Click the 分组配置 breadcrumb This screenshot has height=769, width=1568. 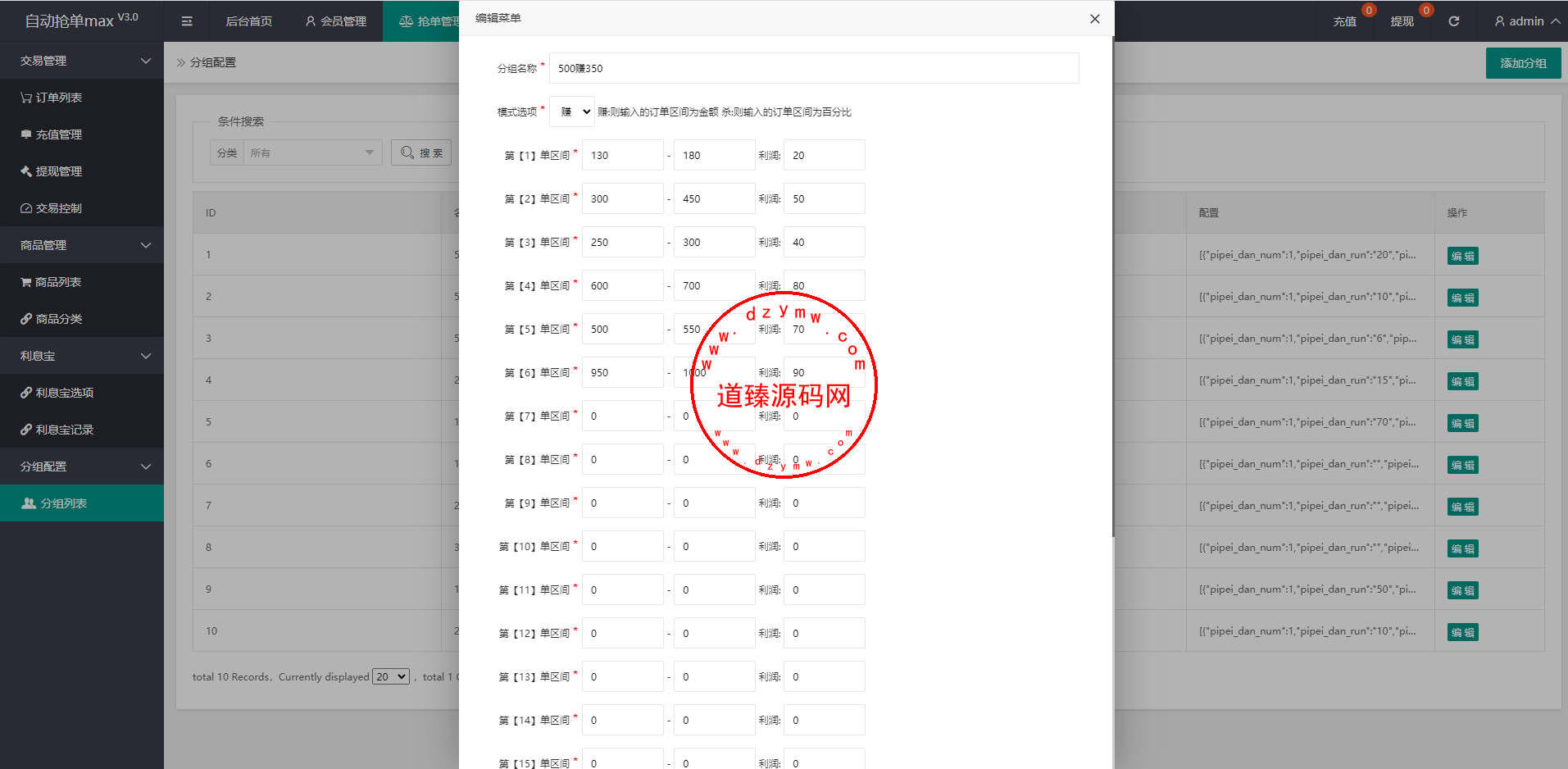point(213,62)
